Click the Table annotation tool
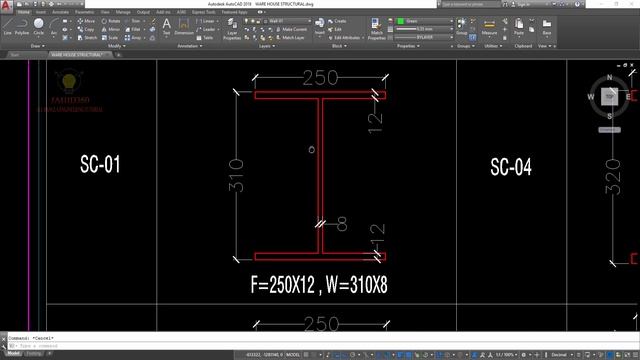640x360 pixels. tap(205, 38)
